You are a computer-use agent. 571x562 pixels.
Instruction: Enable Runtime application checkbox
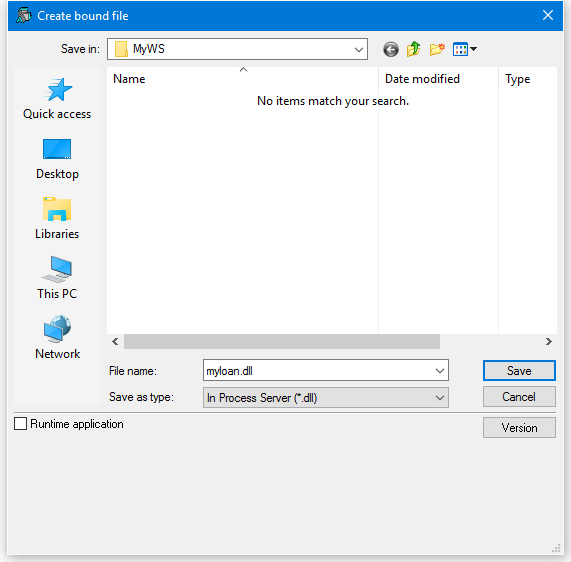coord(20,424)
